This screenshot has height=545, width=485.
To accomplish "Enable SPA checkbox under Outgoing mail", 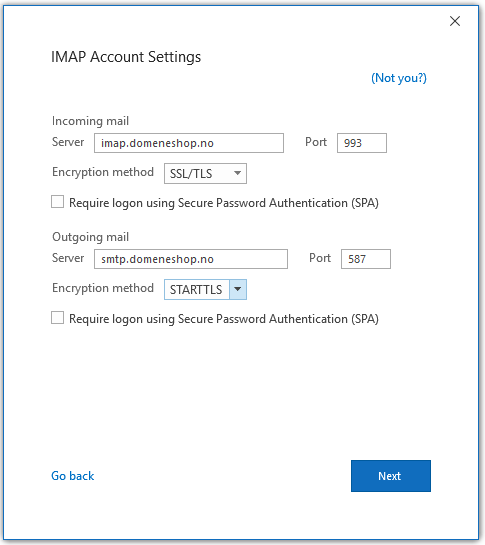I will point(57,318).
